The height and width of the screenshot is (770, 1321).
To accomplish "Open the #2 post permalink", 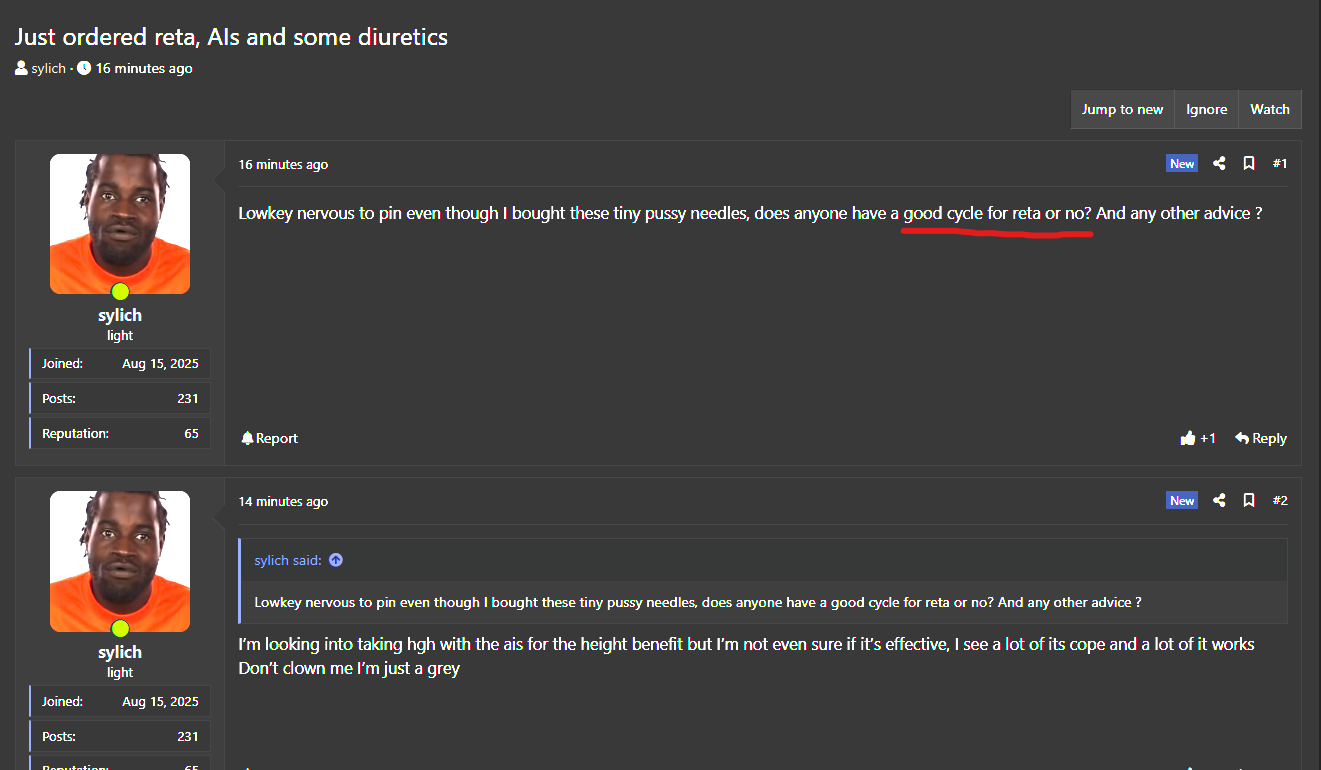I will point(1280,500).
